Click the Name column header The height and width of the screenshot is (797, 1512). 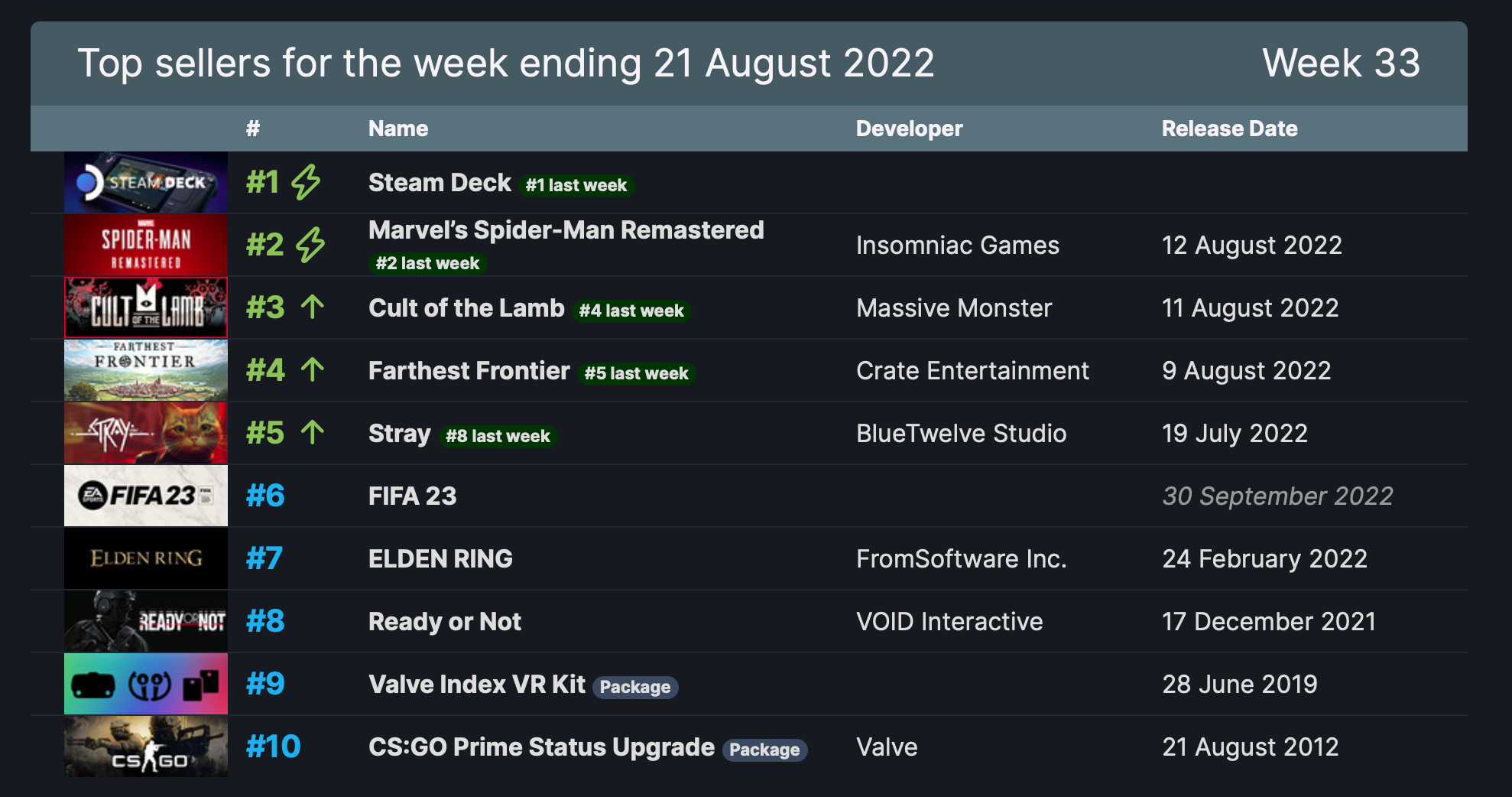coord(397,128)
